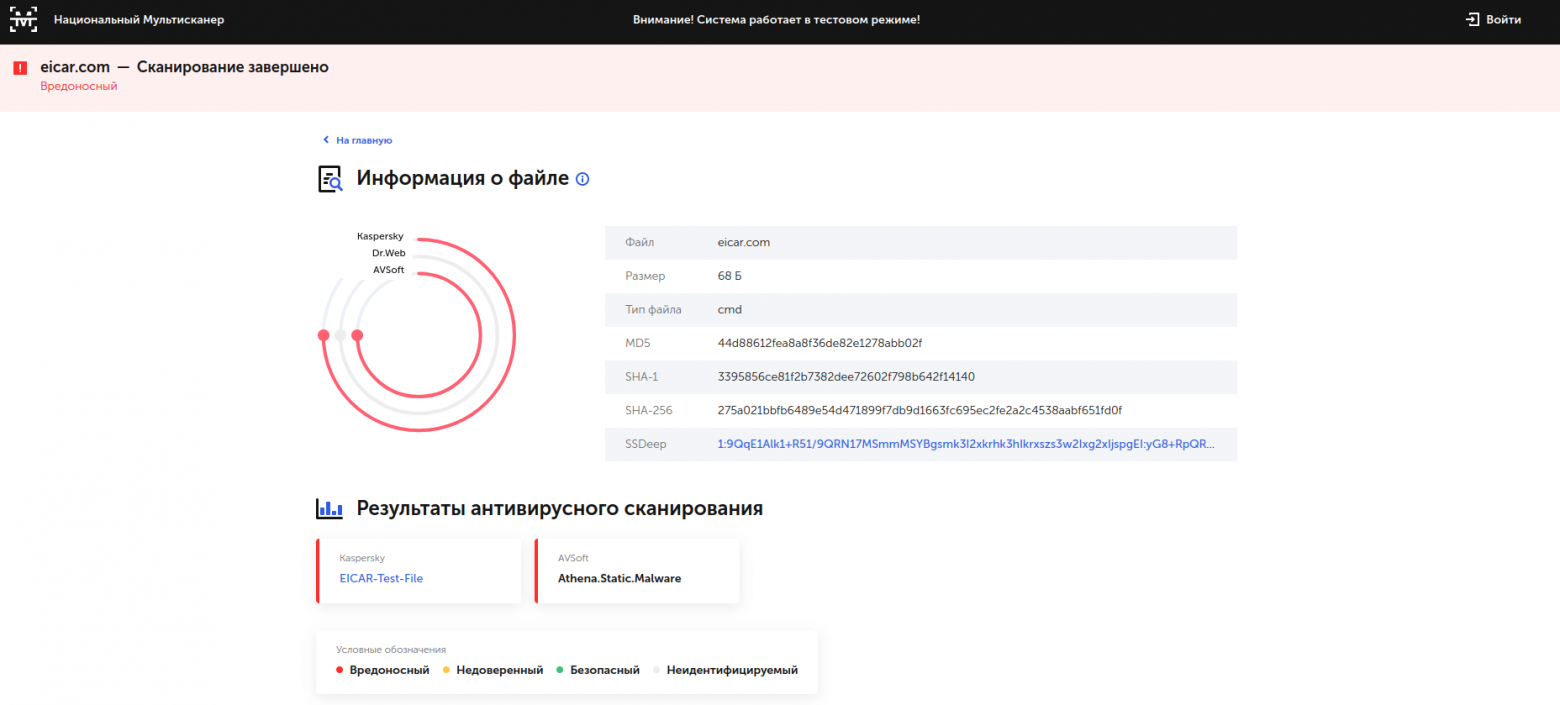Open the EICAR-Test-File detection link
This screenshot has width=1560, height=705.
[381, 578]
